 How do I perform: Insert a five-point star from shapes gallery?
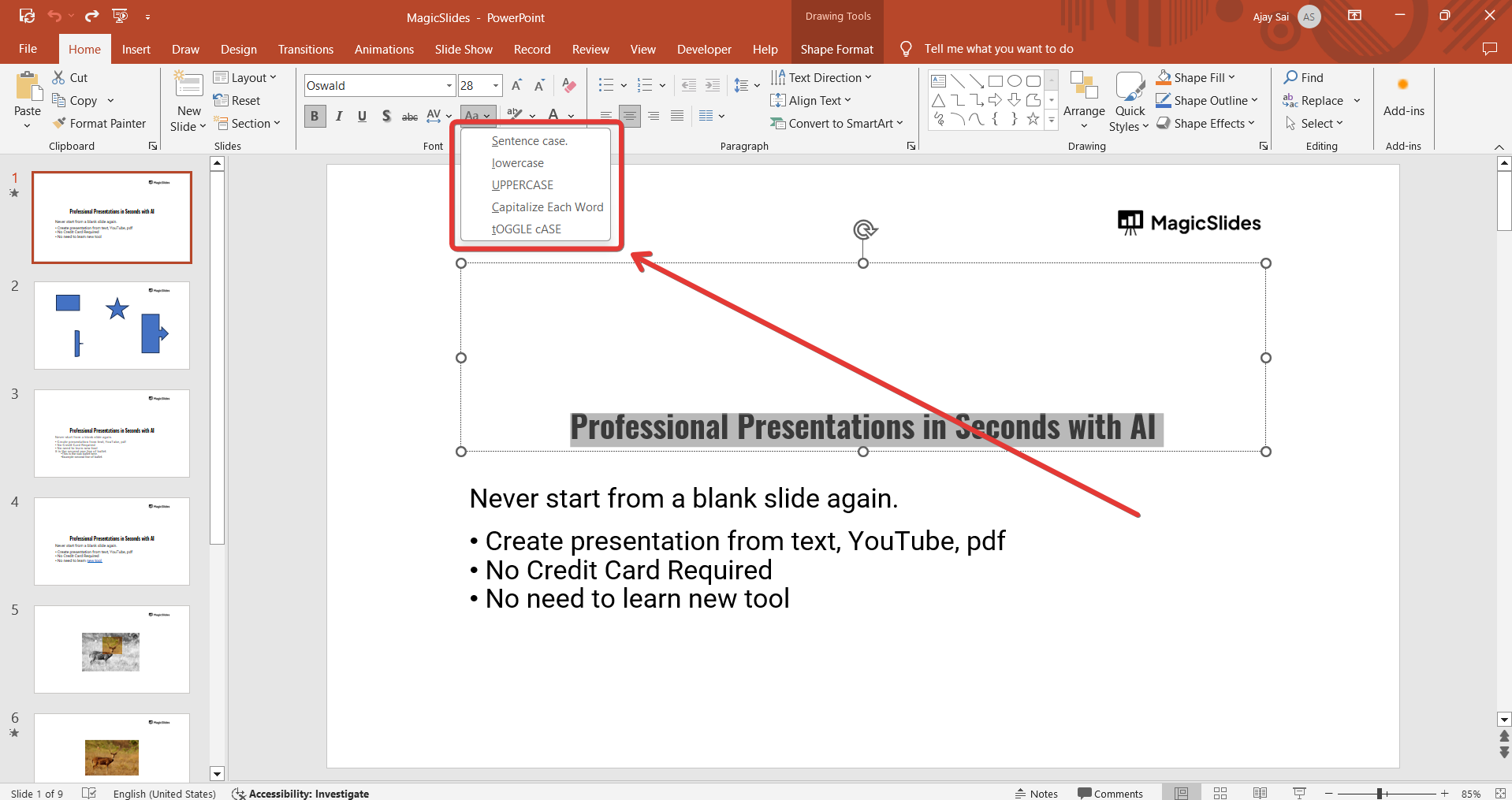(1033, 119)
